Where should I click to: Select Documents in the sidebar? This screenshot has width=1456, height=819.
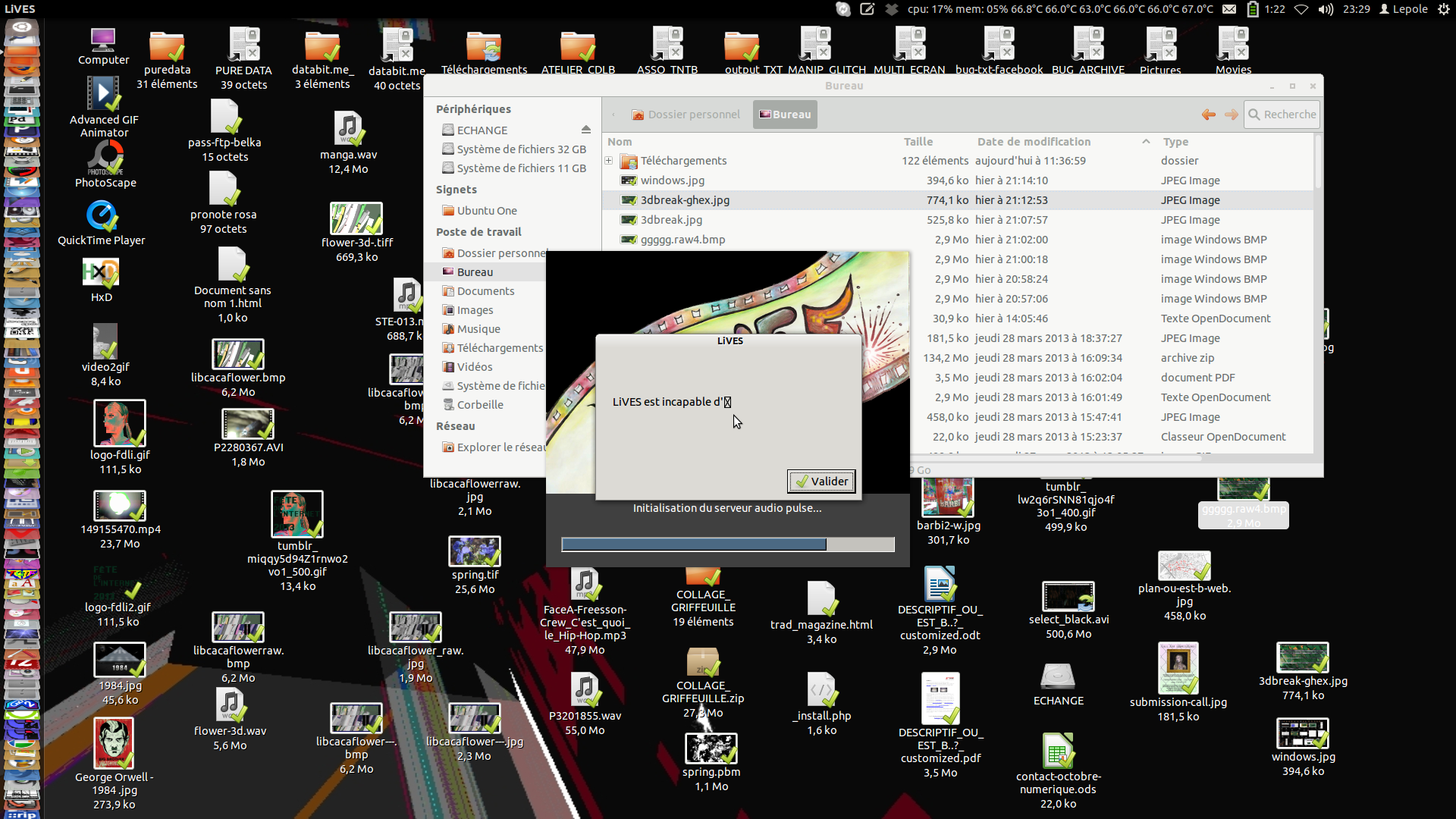(485, 291)
